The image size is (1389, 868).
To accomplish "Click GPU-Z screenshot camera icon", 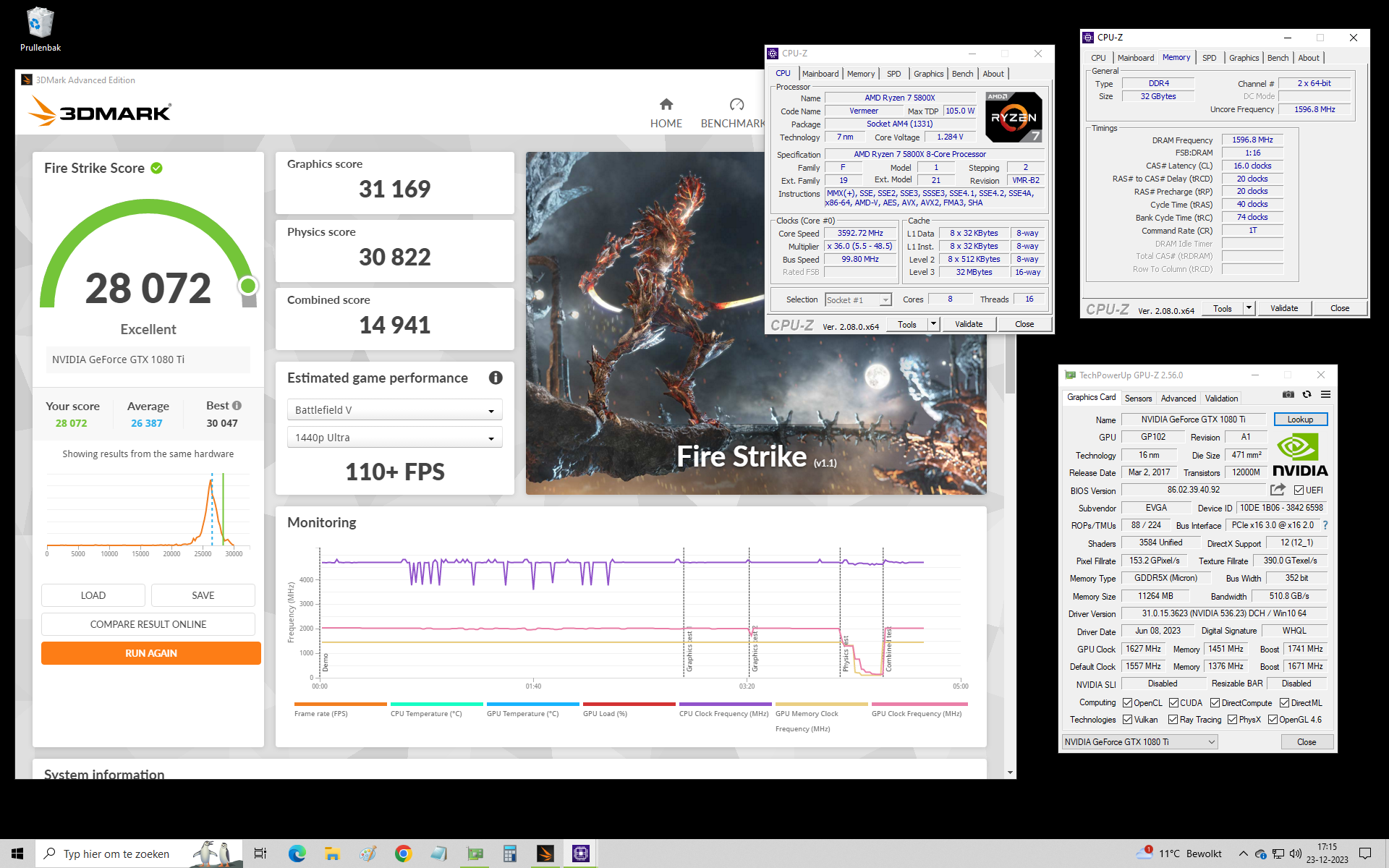I will 1288,394.
